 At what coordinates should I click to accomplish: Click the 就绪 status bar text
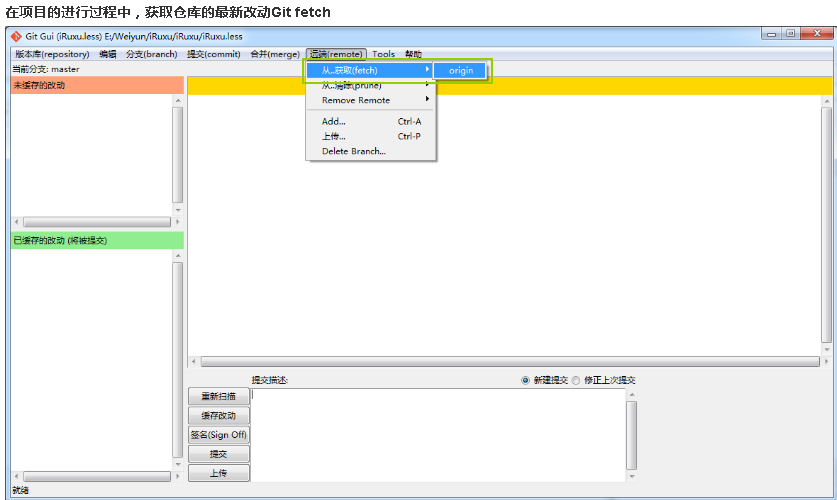pos(20,490)
